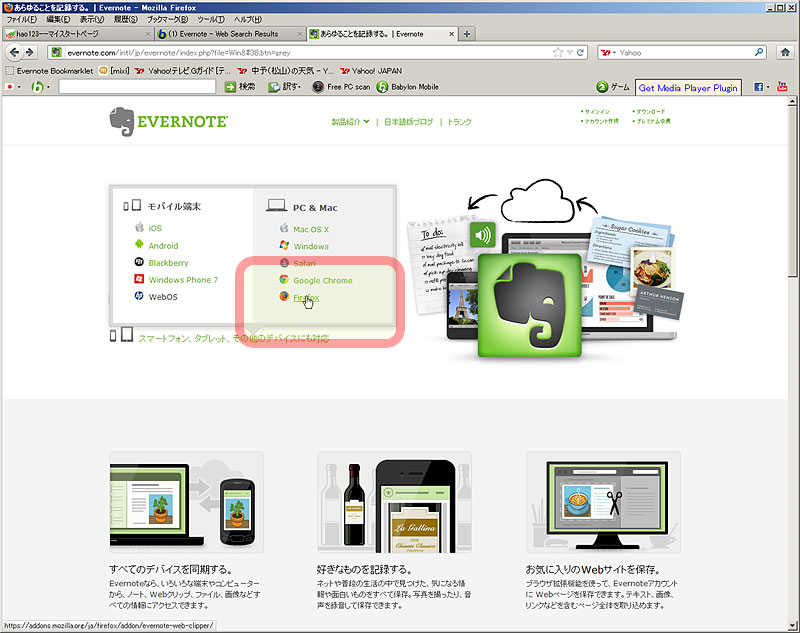Open the トランク link

click(x=459, y=122)
